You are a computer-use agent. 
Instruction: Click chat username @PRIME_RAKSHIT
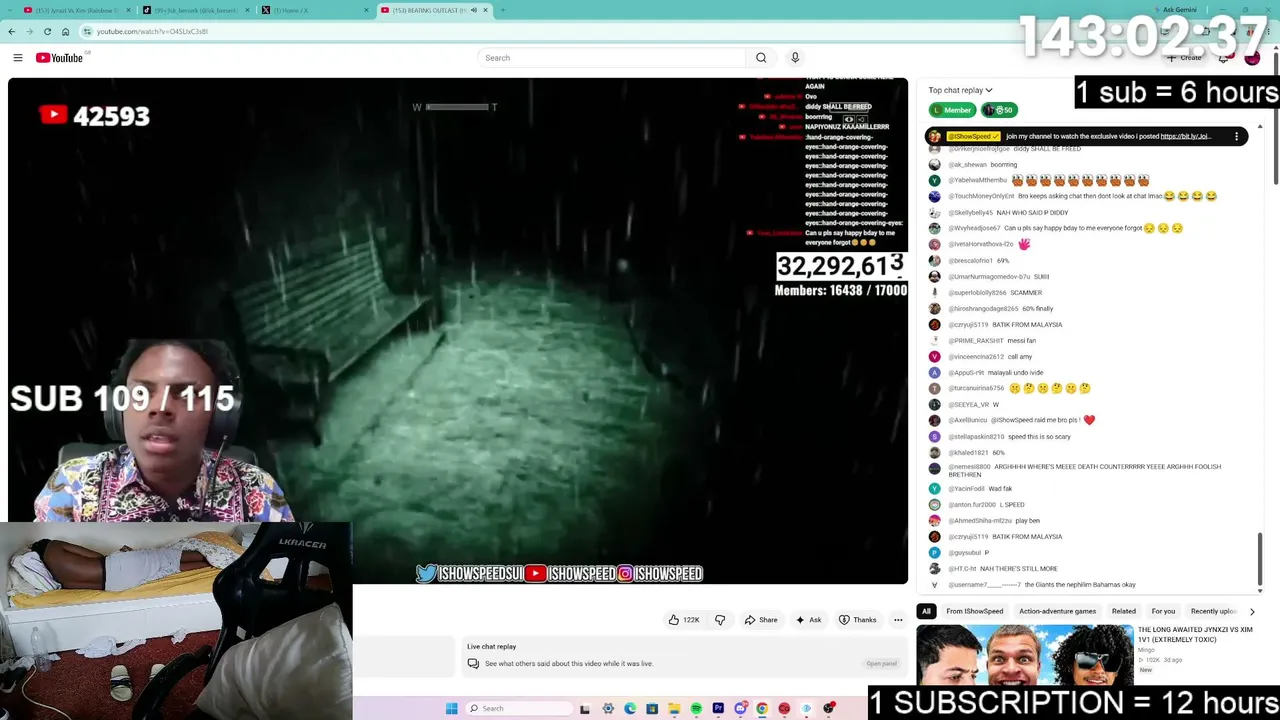coord(975,340)
